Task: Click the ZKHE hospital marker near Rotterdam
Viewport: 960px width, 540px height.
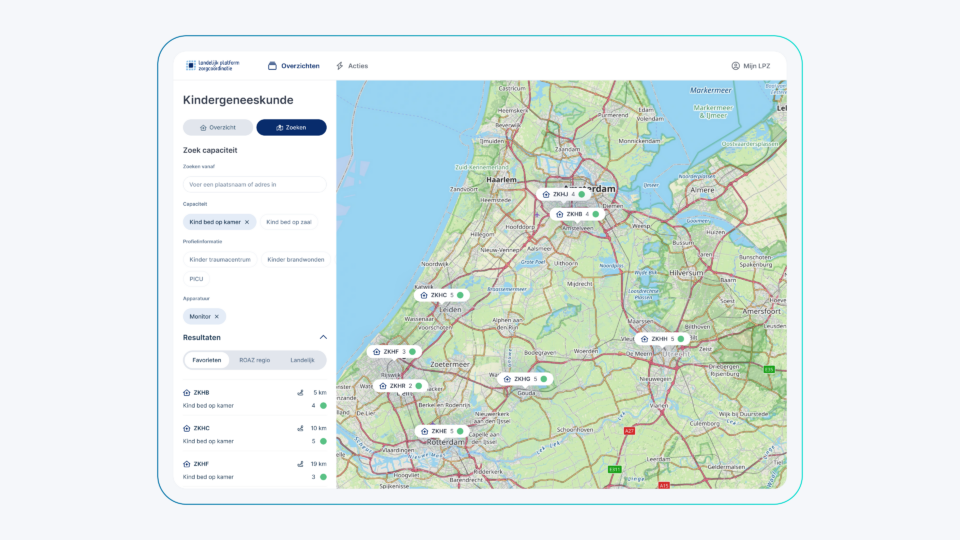Action: point(439,431)
